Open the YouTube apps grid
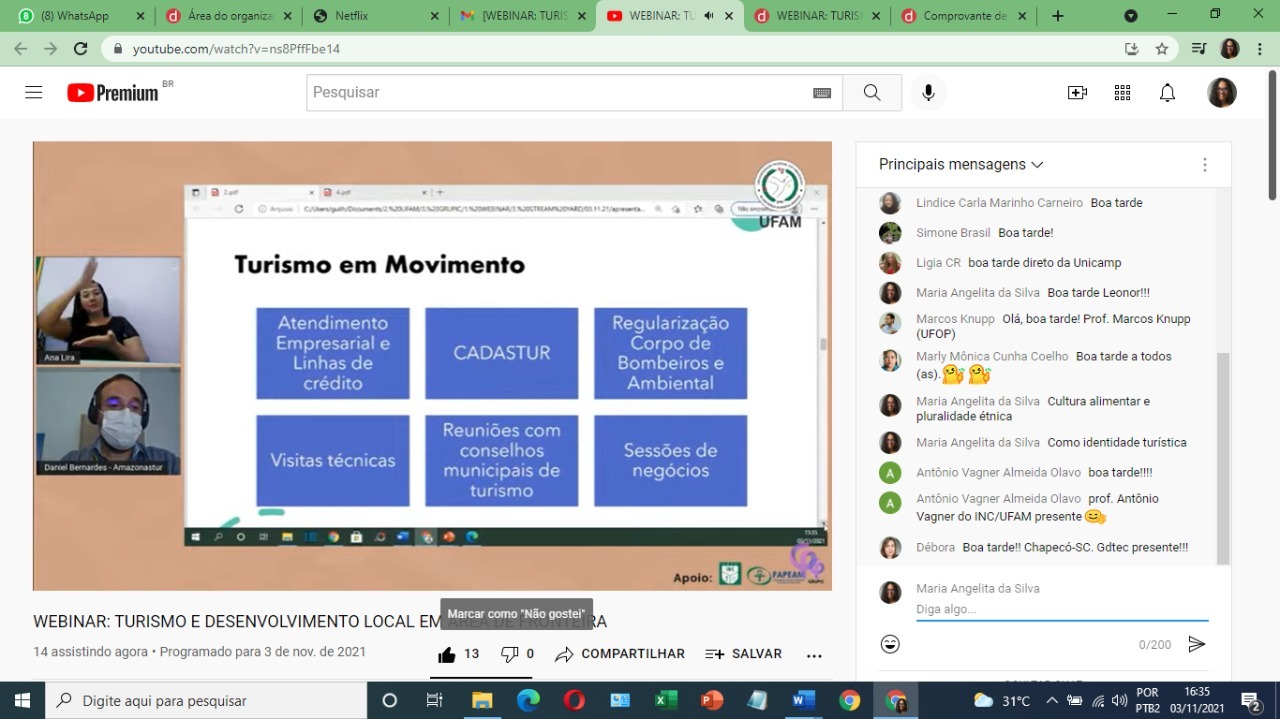 click(1122, 92)
